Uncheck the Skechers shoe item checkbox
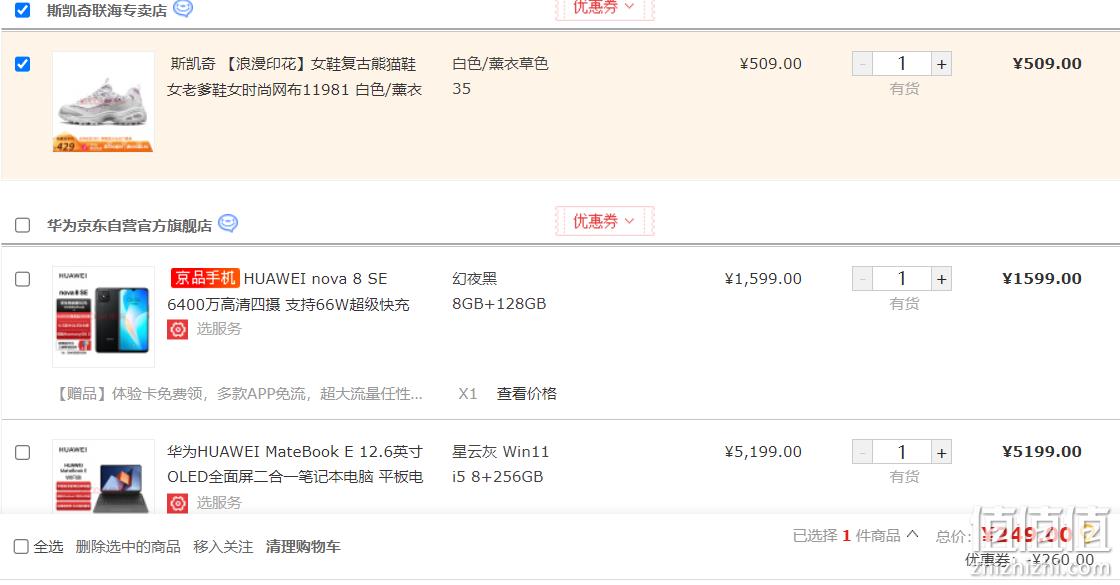 [x=23, y=64]
